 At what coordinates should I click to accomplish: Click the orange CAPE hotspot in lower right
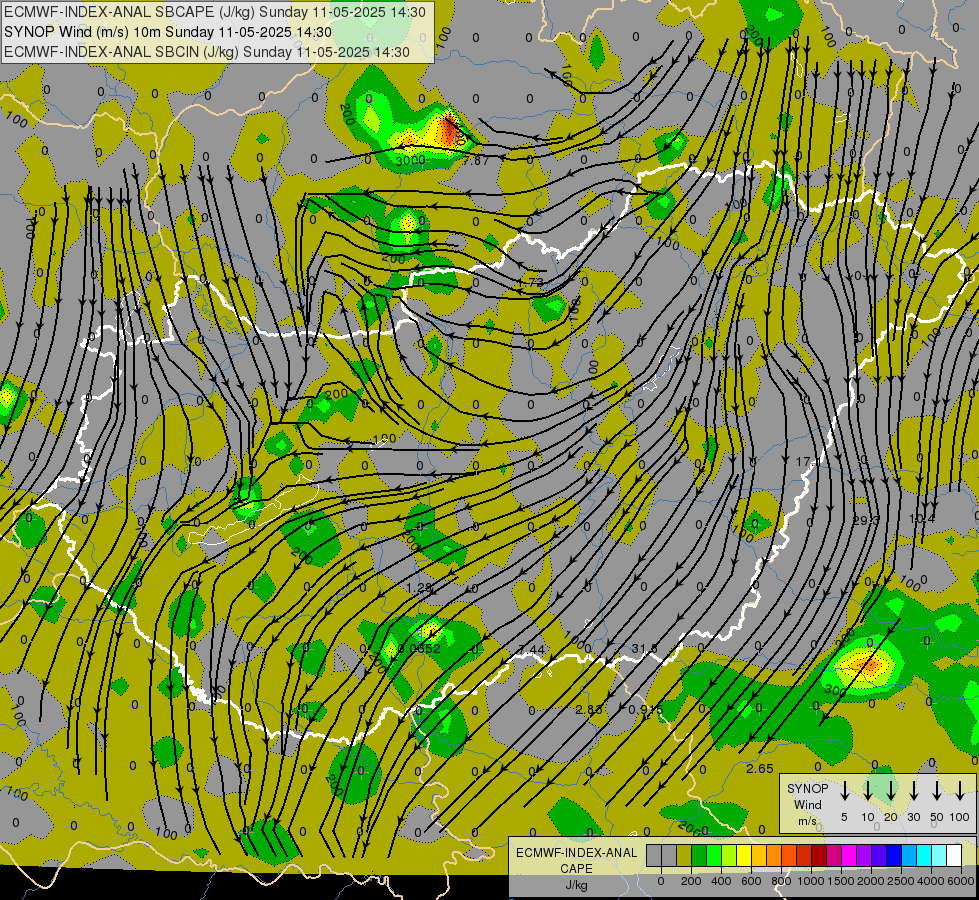coord(870,665)
